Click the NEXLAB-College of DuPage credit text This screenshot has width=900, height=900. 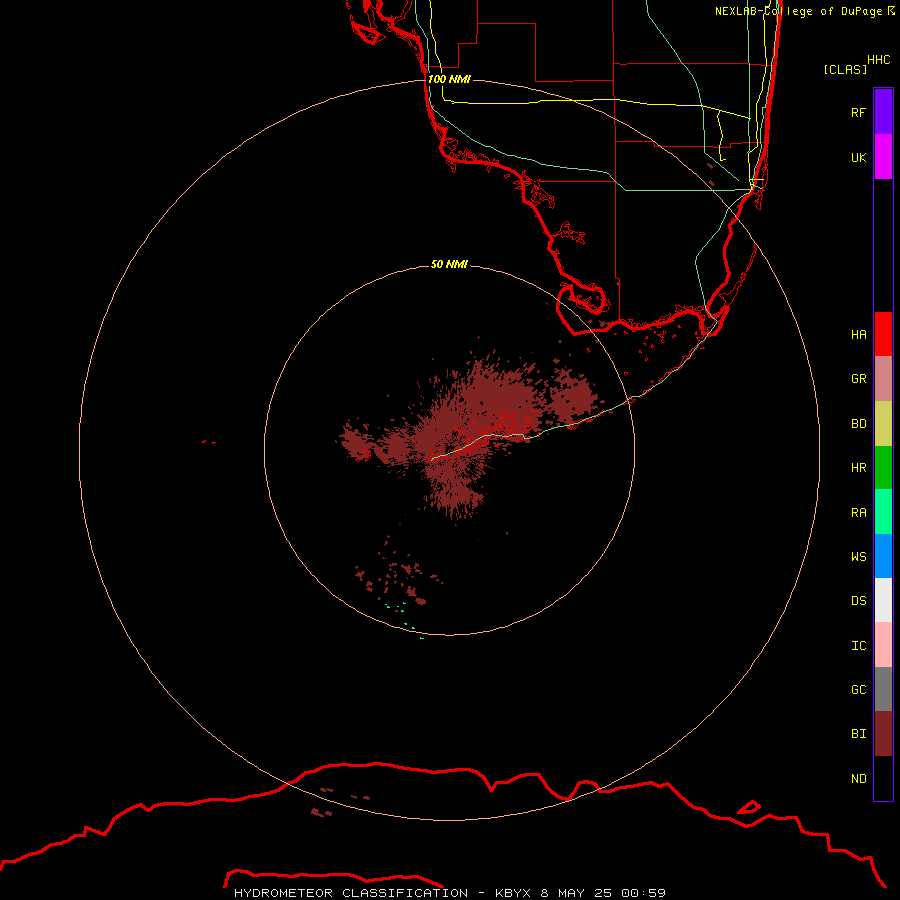pyautogui.click(x=805, y=11)
